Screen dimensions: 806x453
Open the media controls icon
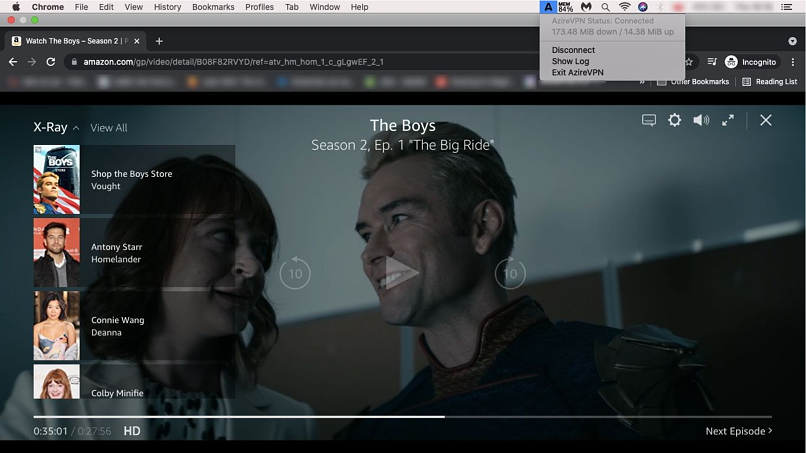pyautogui.click(x=712, y=62)
